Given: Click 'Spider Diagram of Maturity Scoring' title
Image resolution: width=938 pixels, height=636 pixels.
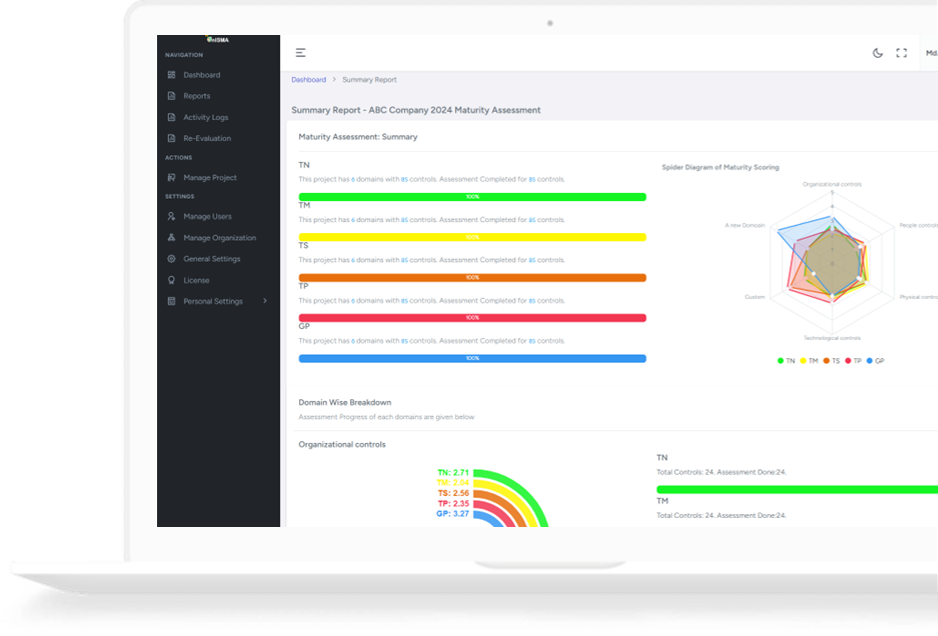Looking at the screenshot, I should [x=720, y=168].
